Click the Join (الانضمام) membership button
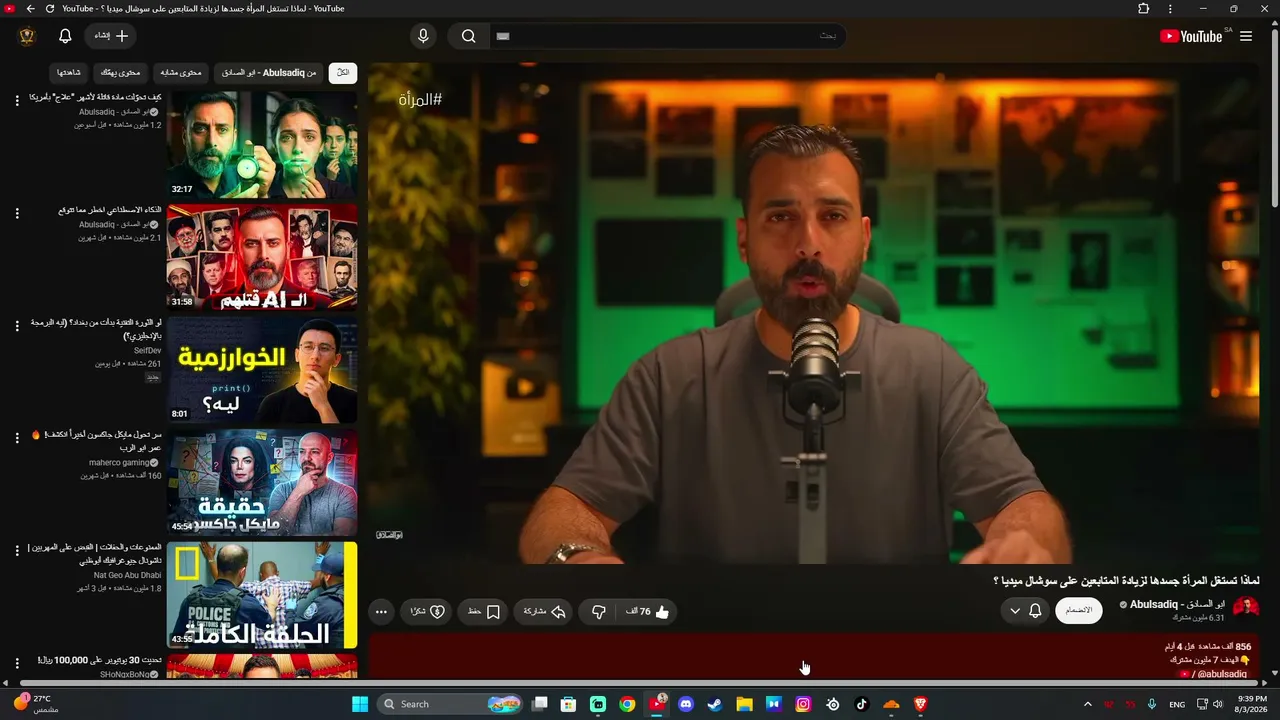The width and height of the screenshot is (1280, 720). [x=1079, y=611]
